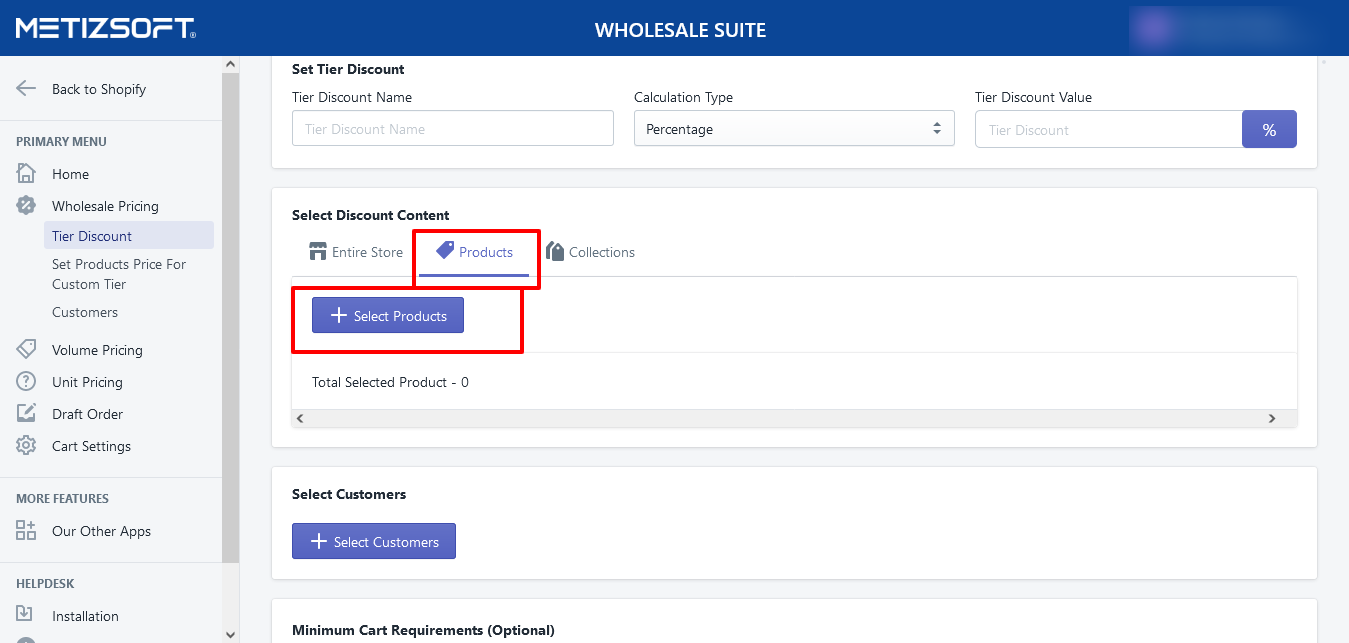Open the Collections tab
Image resolution: width=1349 pixels, height=643 pixels.
(590, 252)
